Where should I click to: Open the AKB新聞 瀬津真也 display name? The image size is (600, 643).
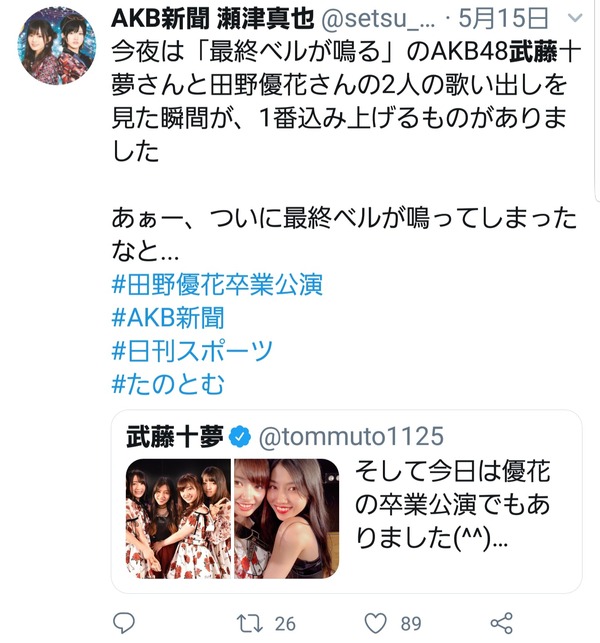click(212, 18)
